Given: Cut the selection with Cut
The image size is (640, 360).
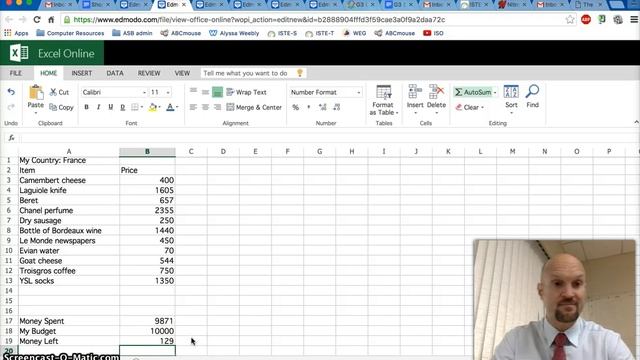Looking at the screenshot, I should 59,92.
